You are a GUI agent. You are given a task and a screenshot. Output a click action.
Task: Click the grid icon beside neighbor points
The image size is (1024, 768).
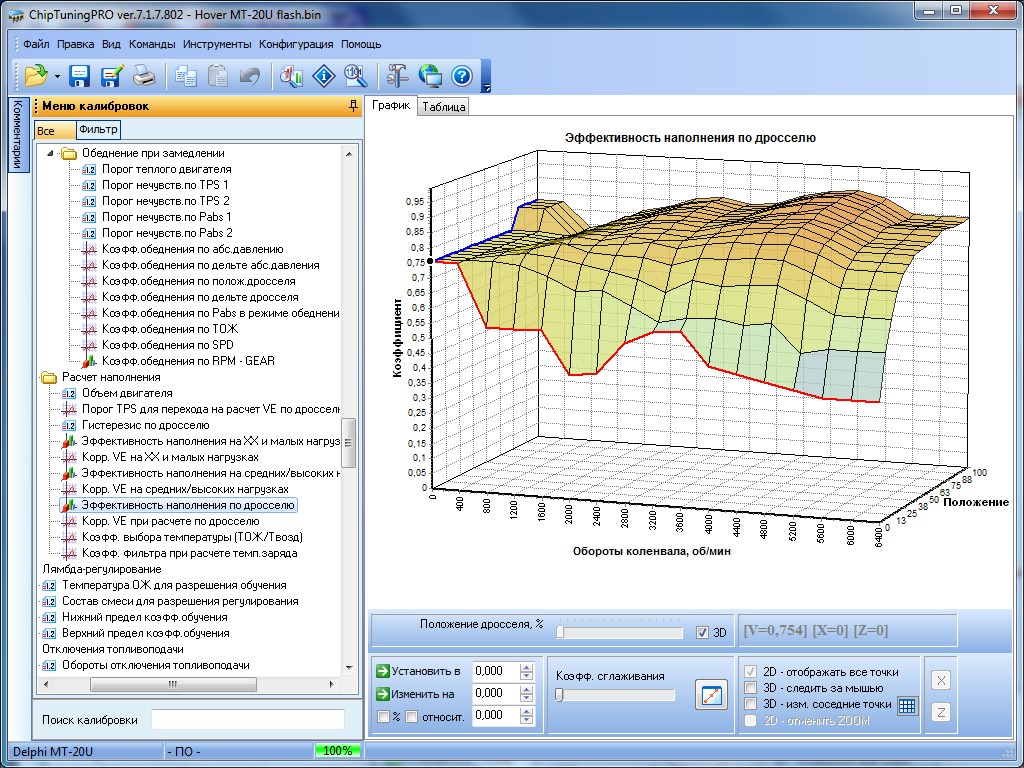(906, 705)
